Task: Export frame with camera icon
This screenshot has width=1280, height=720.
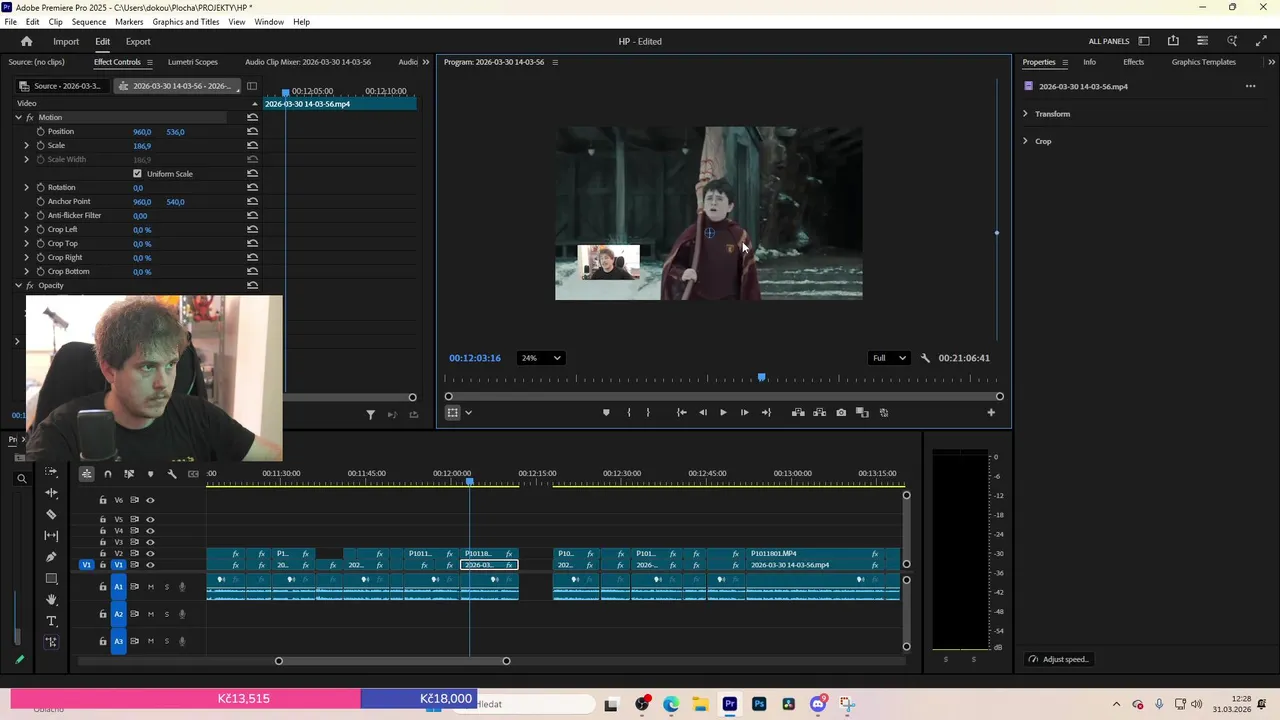Action: pyautogui.click(x=841, y=412)
